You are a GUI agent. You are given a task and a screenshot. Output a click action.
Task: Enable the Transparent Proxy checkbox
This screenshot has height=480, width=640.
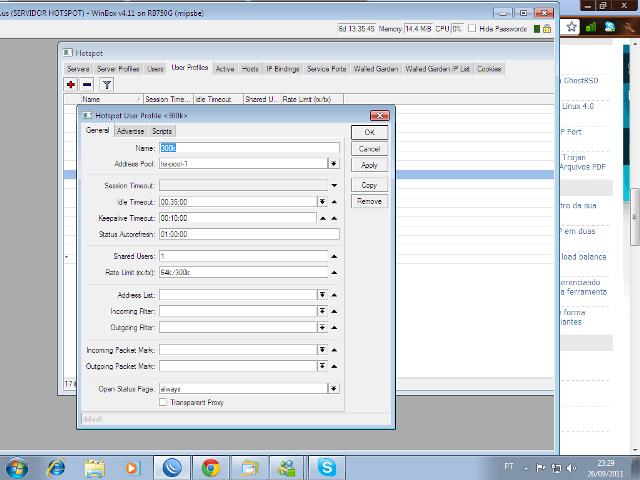tap(164, 402)
